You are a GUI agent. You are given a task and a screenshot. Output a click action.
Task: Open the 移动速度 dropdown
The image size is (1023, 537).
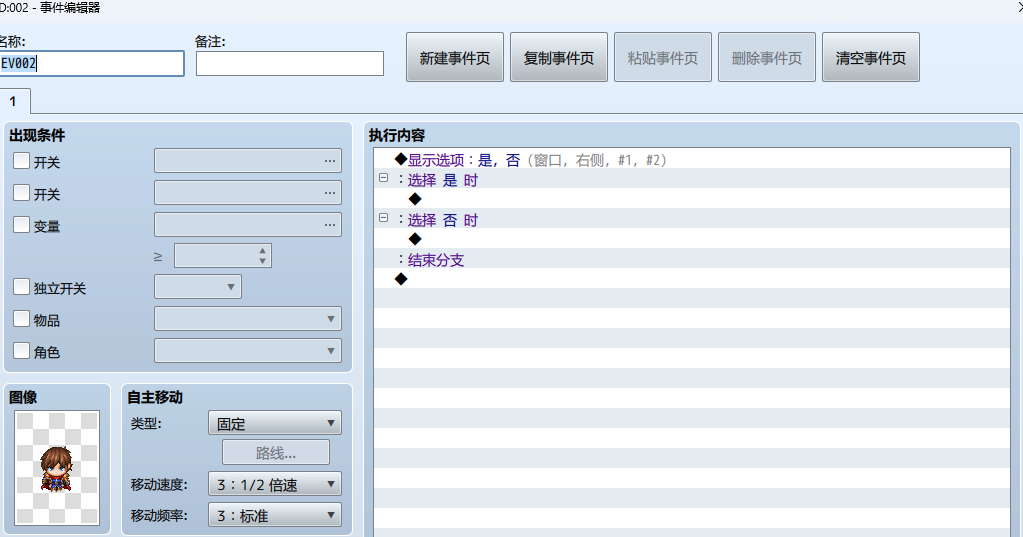pyautogui.click(x=275, y=484)
